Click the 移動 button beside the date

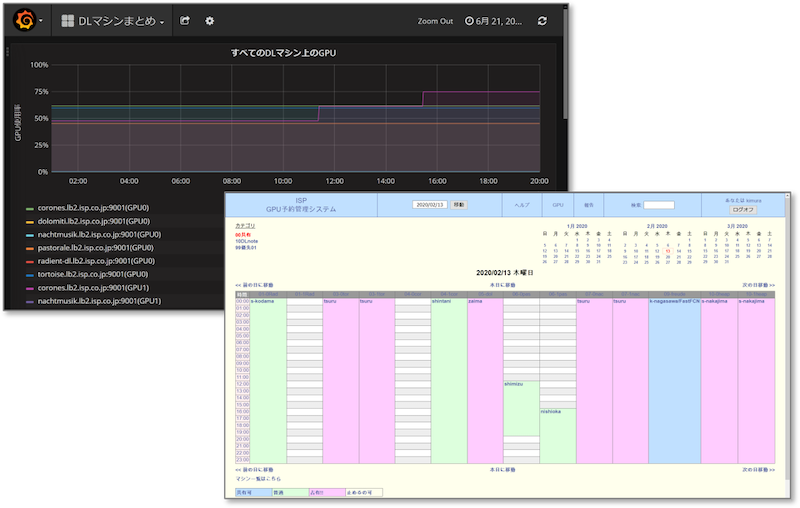pos(459,204)
